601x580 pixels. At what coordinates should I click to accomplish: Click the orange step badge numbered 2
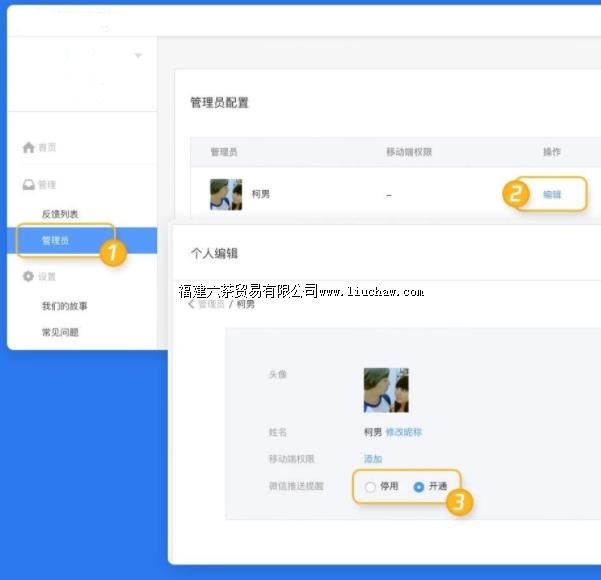click(x=516, y=195)
